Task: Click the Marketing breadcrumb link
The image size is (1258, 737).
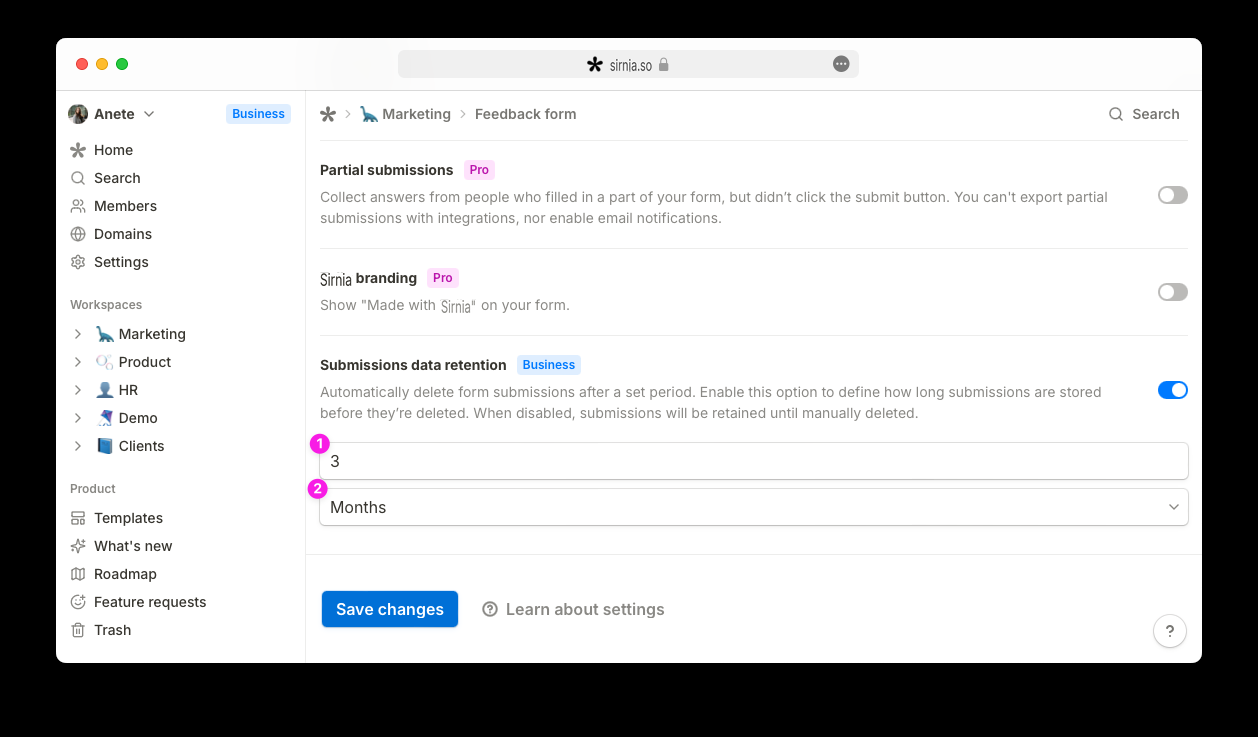Action: tap(405, 114)
